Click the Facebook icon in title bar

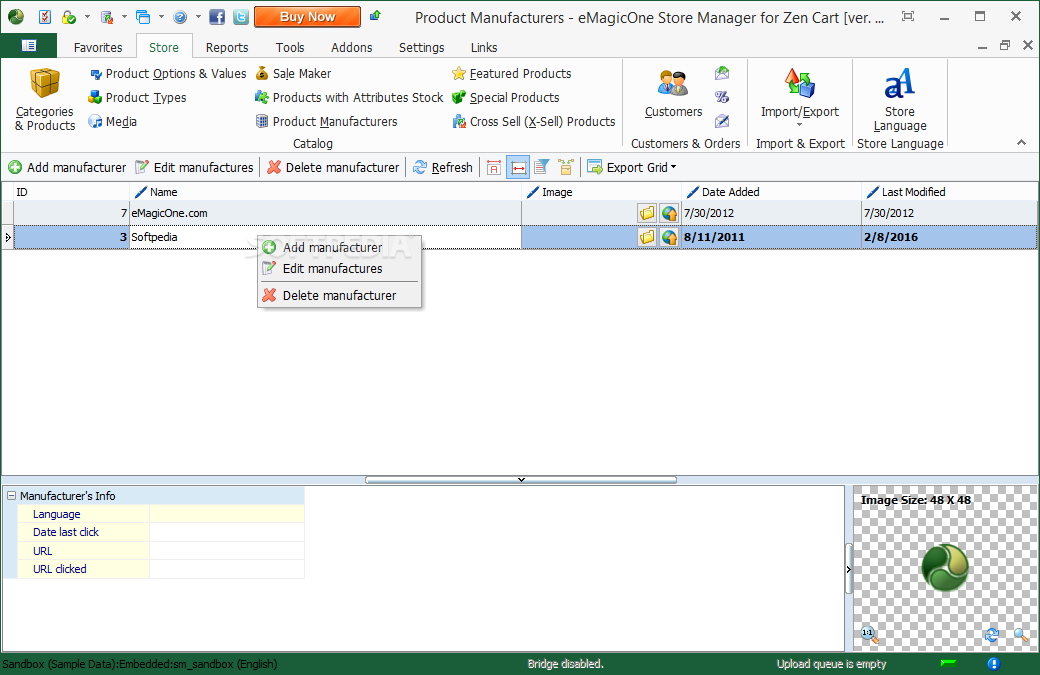217,17
